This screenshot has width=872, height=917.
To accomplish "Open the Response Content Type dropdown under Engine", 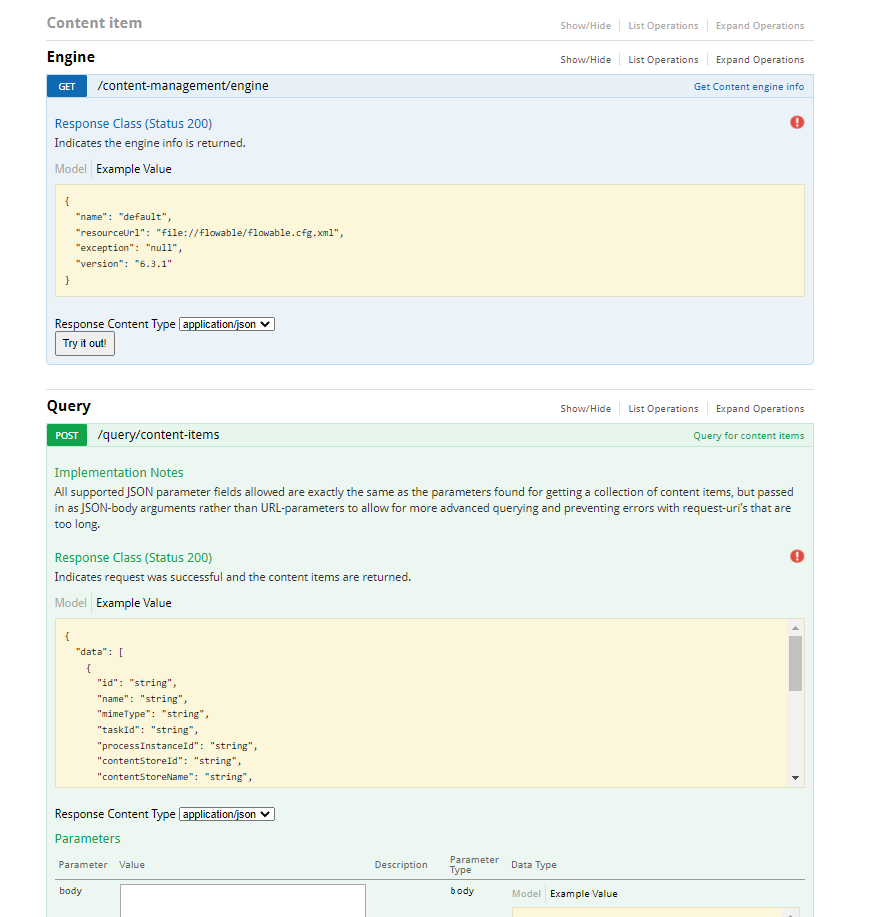I will coord(226,323).
